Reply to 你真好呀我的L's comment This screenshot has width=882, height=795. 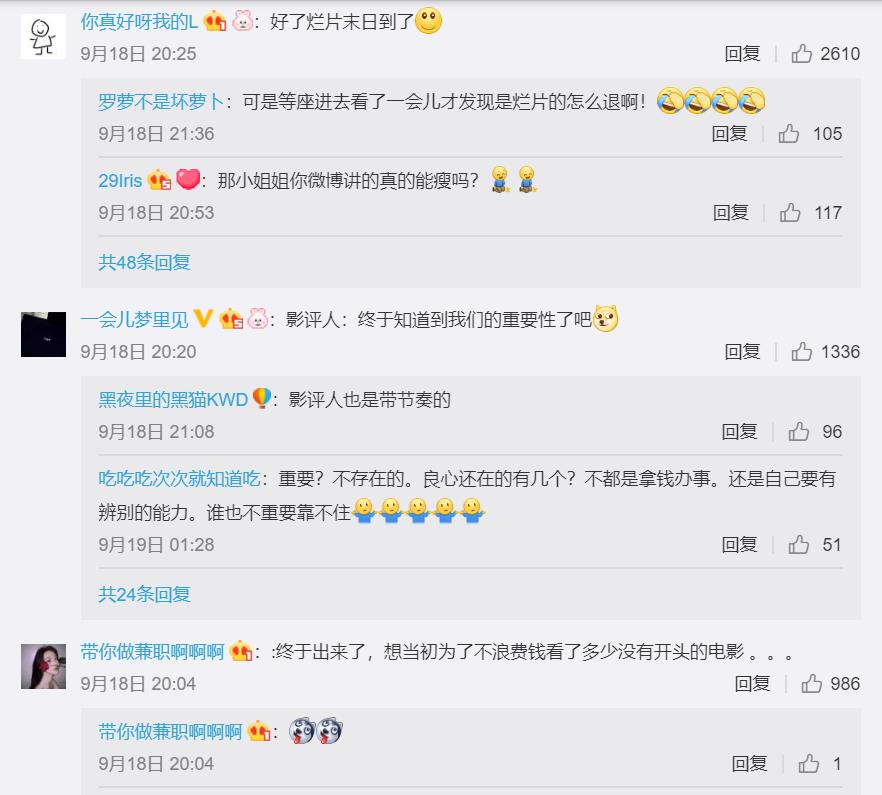point(742,53)
